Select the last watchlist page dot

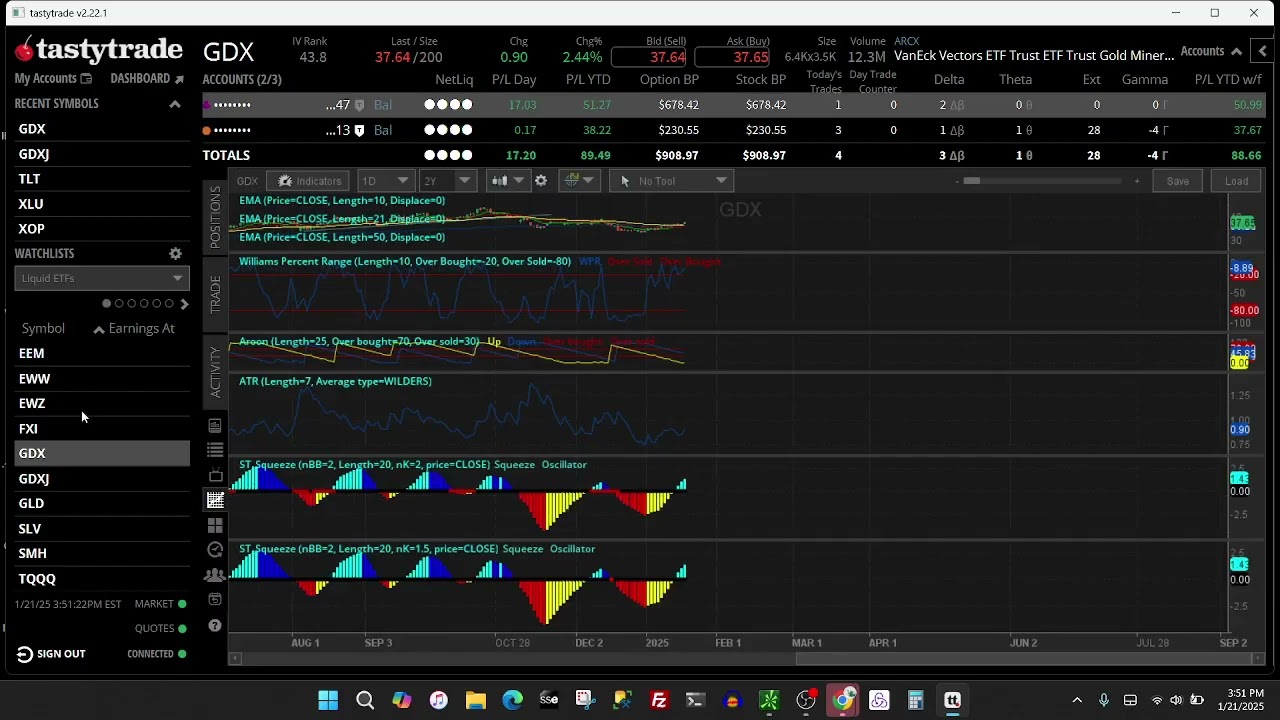(x=168, y=304)
